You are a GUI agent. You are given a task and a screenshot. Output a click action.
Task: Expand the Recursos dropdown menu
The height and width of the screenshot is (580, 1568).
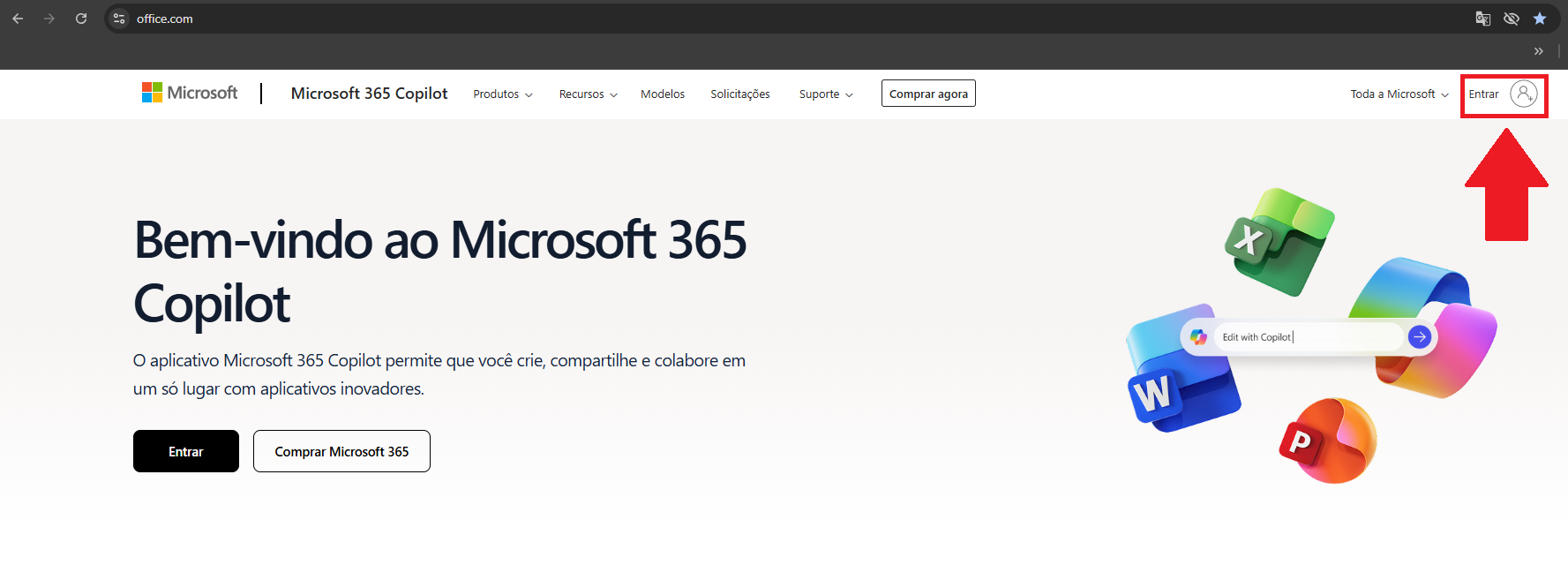588,94
